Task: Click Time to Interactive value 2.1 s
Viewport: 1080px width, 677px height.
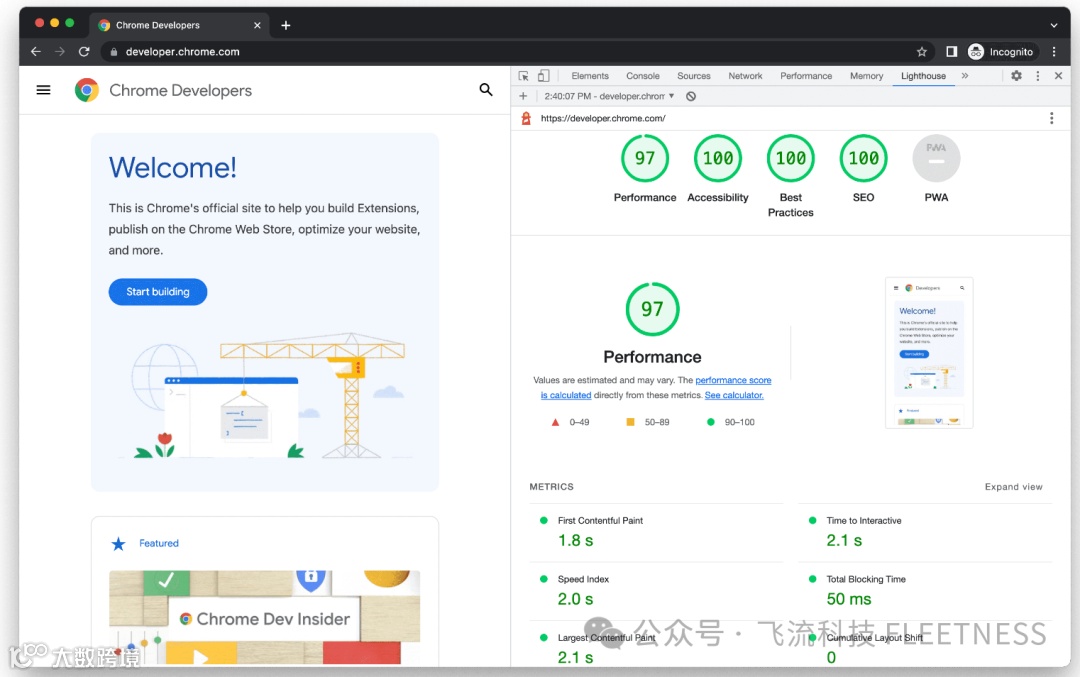Action: coord(844,541)
